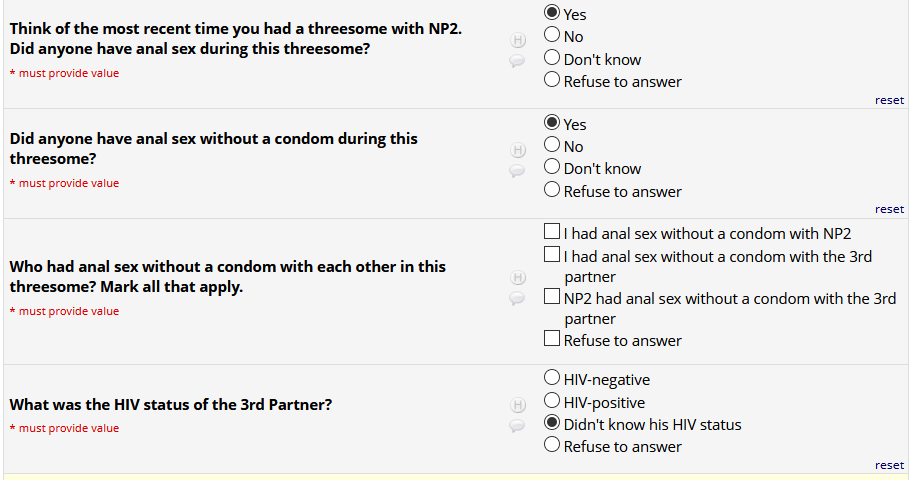Mark 'Refuse to answer' checkbox in 'Who had anal sex' question
914x480 pixels.
click(552, 339)
